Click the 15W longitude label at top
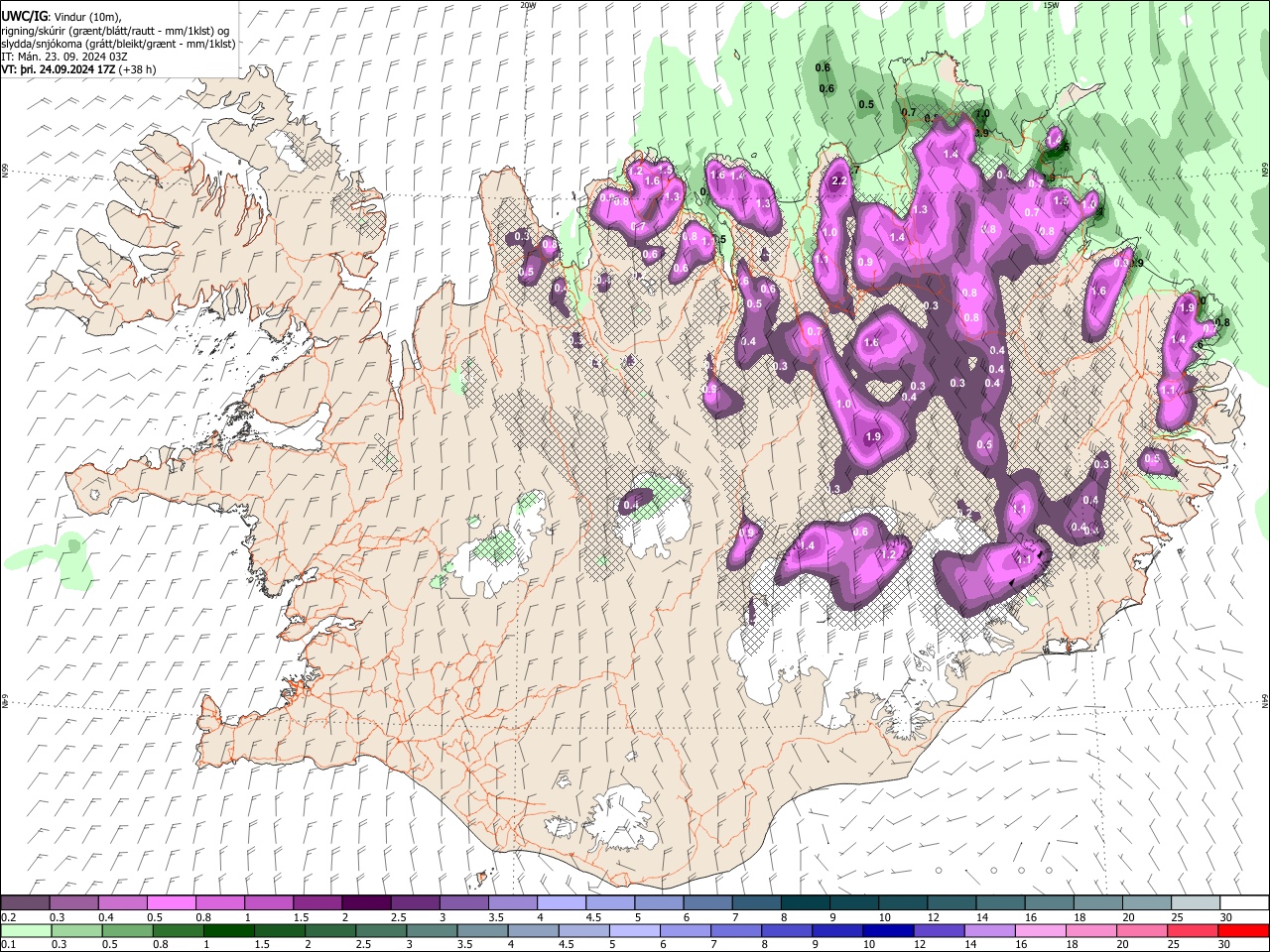Image resolution: width=1270 pixels, height=952 pixels. click(x=1051, y=5)
